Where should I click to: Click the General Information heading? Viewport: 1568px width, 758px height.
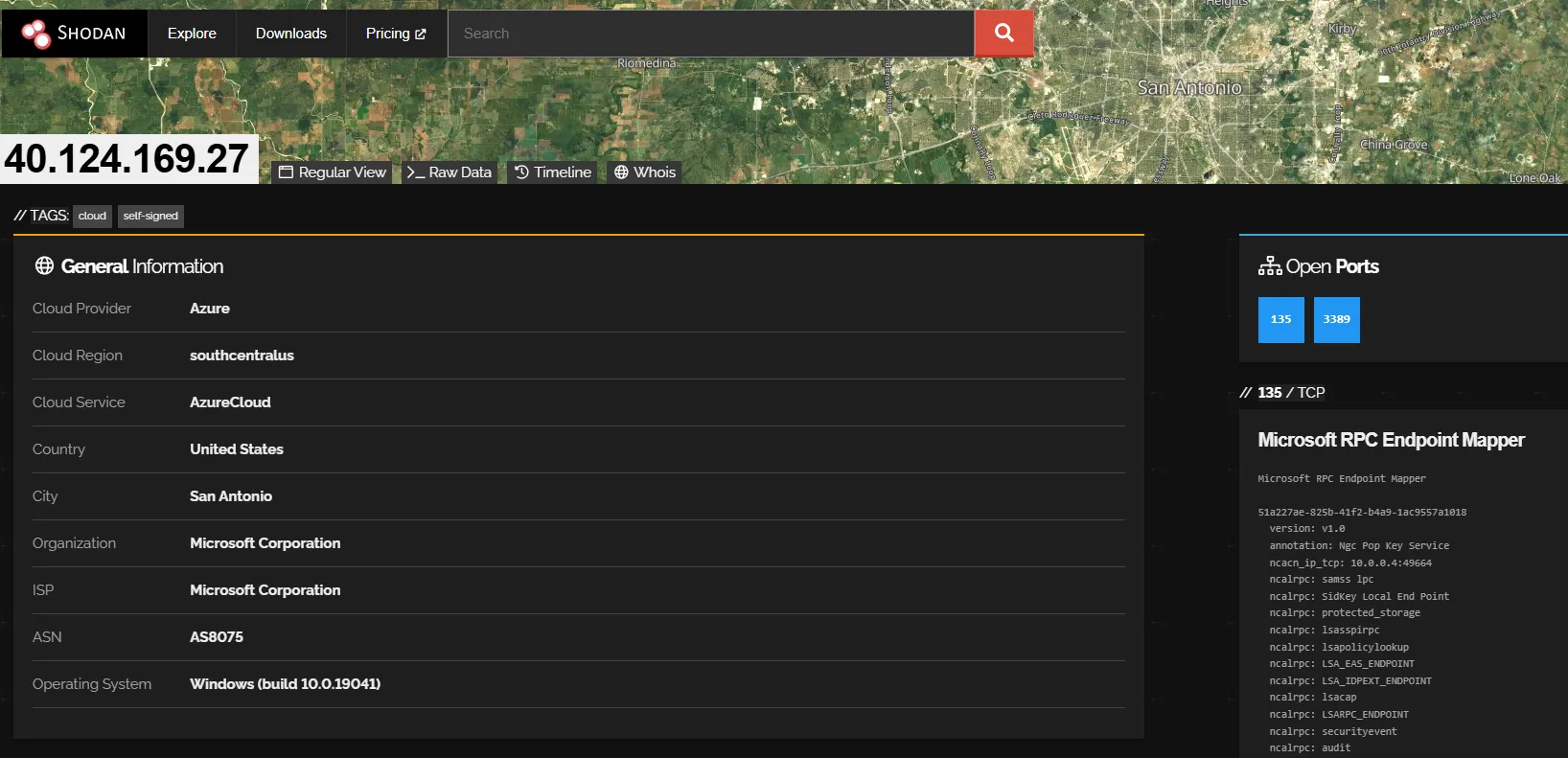point(142,266)
